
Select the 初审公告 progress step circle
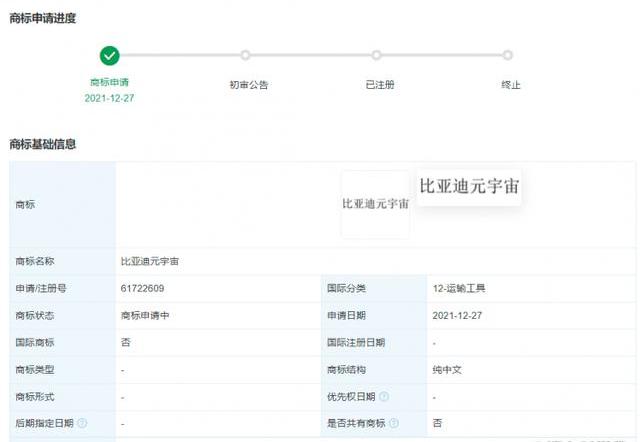click(x=245, y=55)
